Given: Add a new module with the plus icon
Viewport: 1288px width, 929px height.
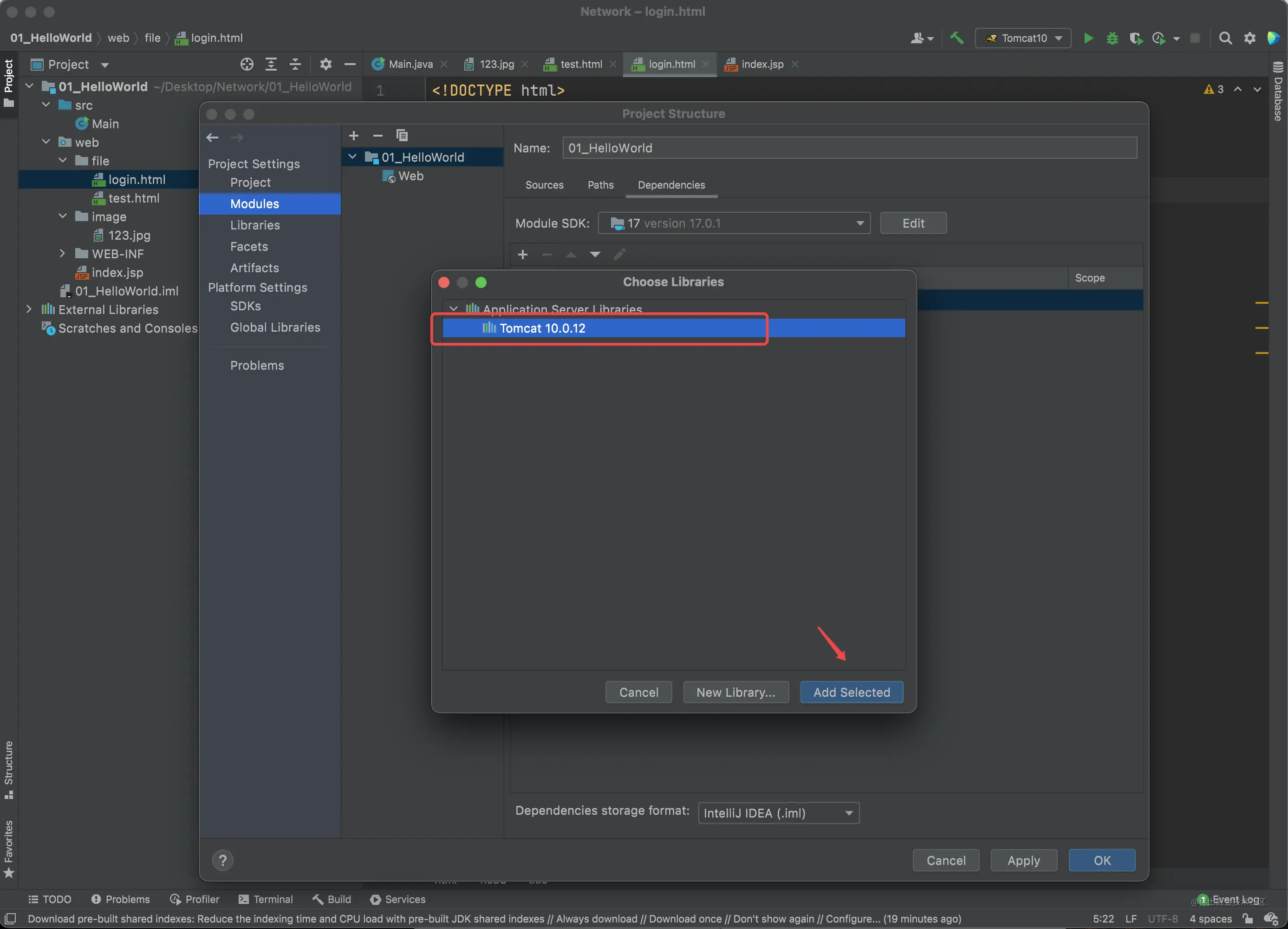Looking at the screenshot, I should pos(354,135).
